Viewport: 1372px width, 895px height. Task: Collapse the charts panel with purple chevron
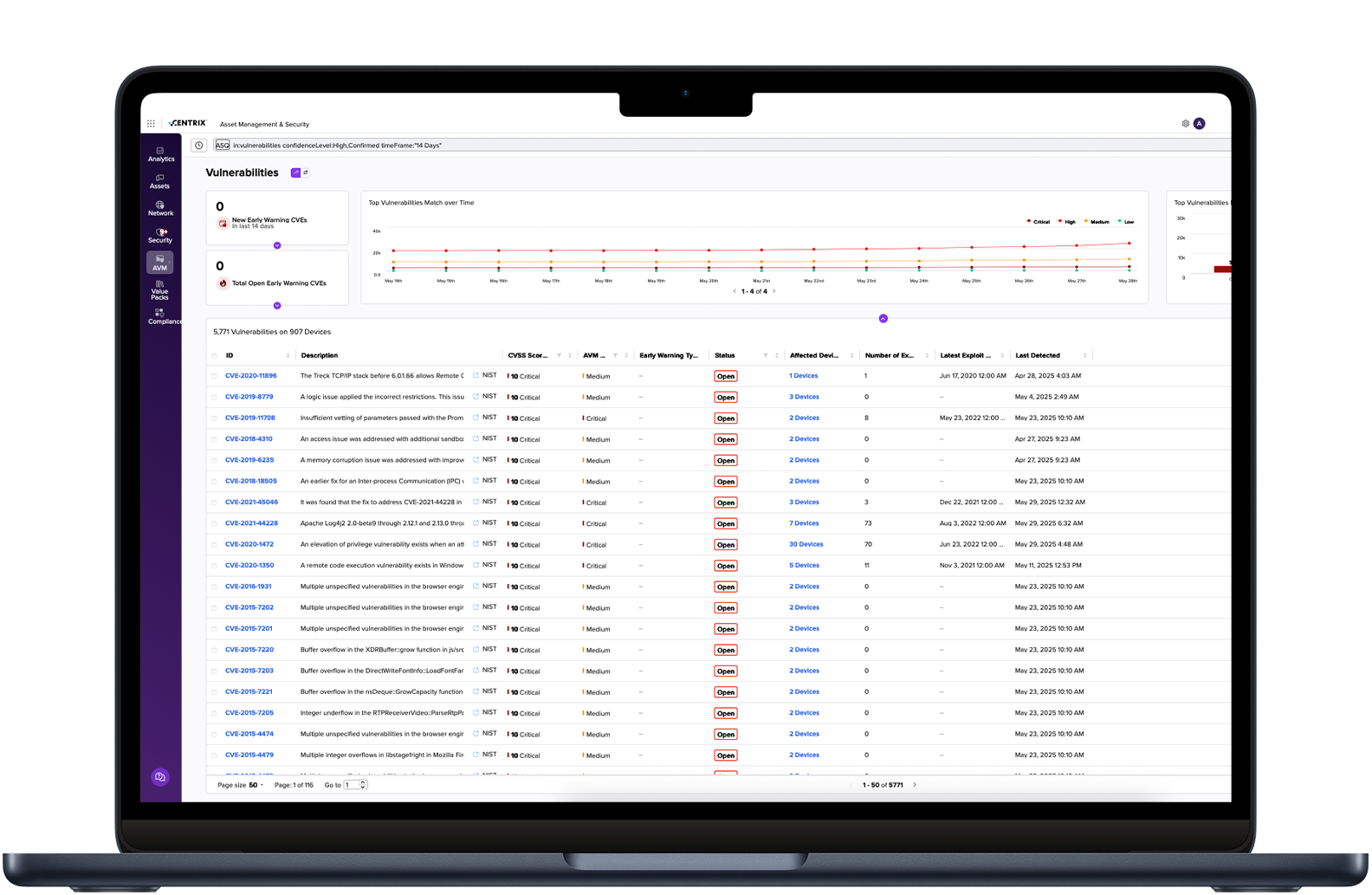pos(883,319)
